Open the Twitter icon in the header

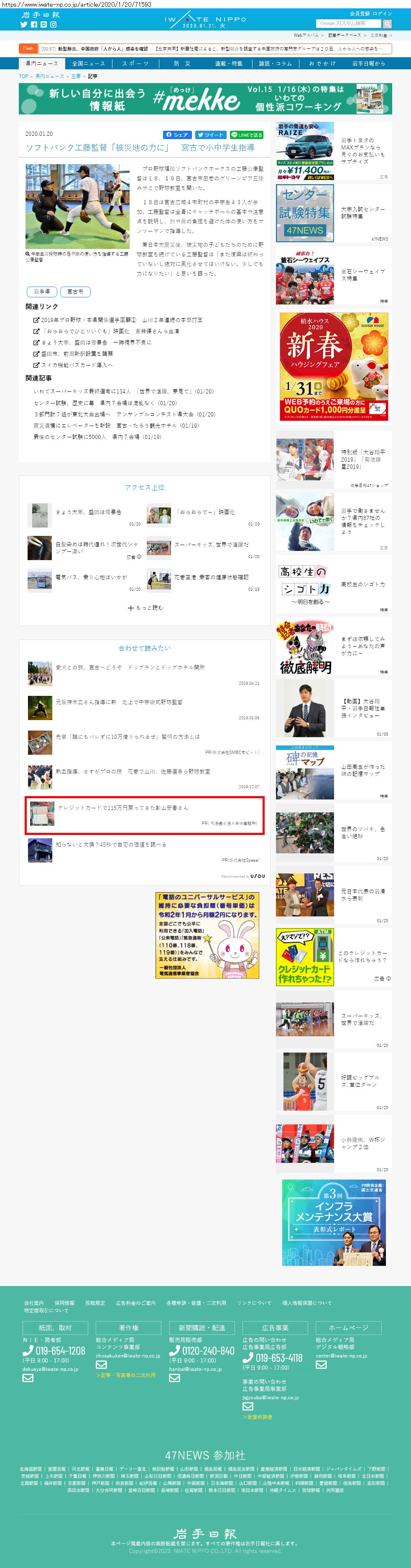(24, 25)
